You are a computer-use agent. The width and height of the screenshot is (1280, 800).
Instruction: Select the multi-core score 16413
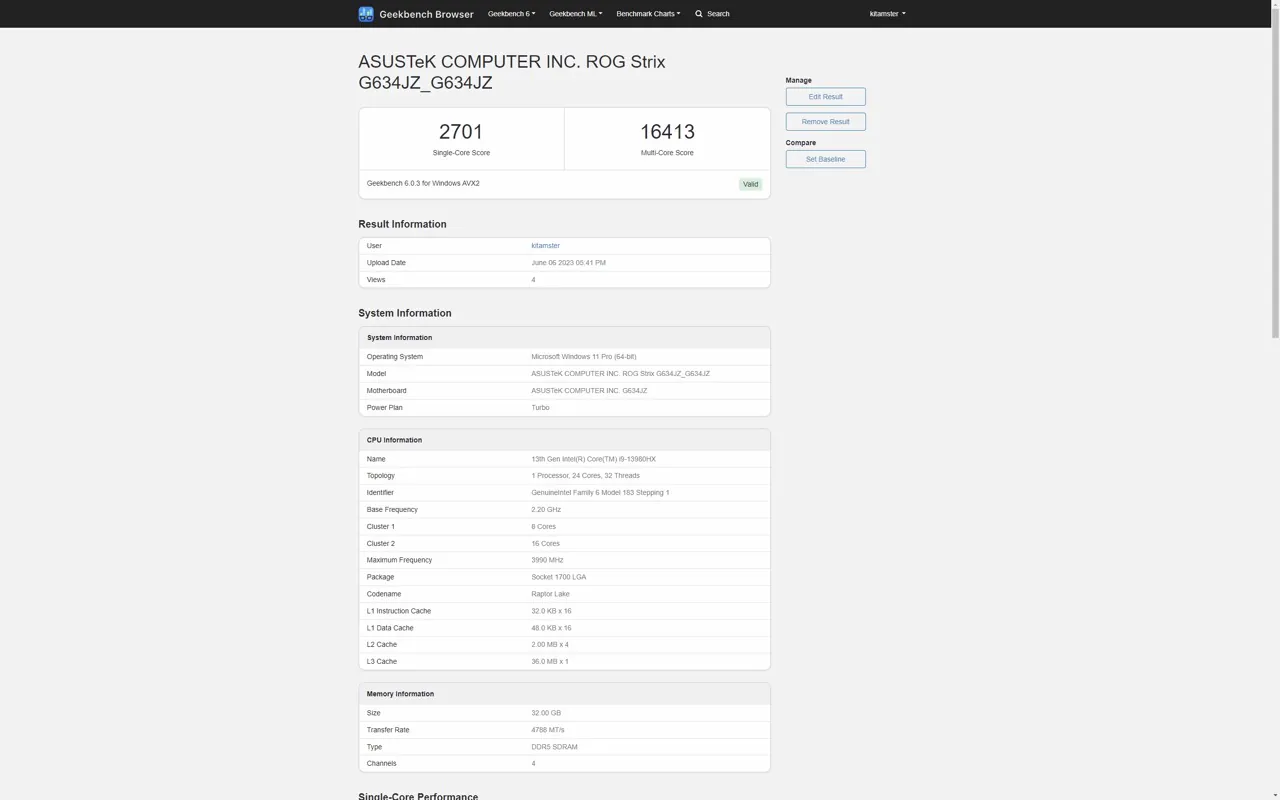point(667,132)
